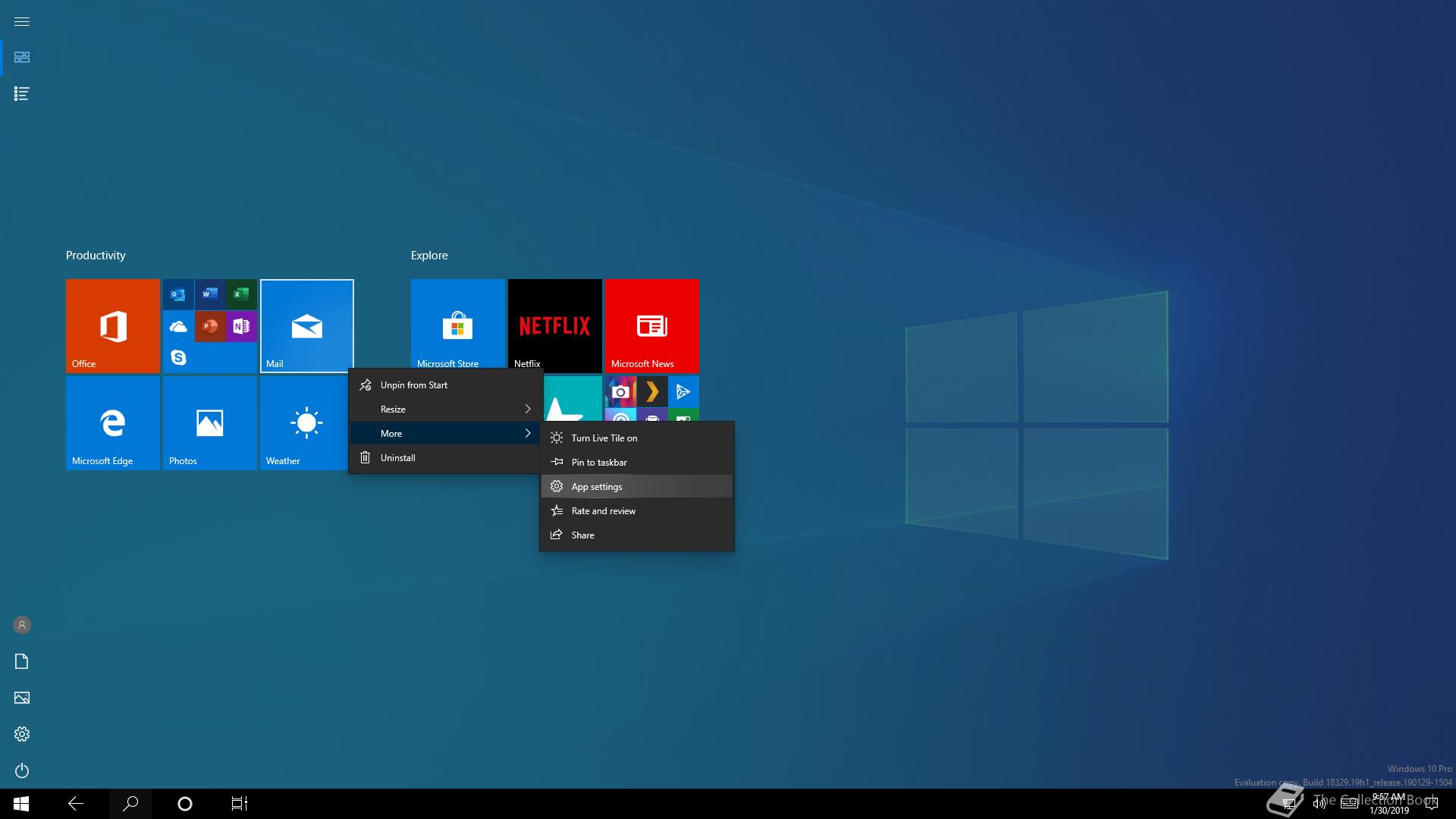Open the network status tray icon

[1288, 804]
